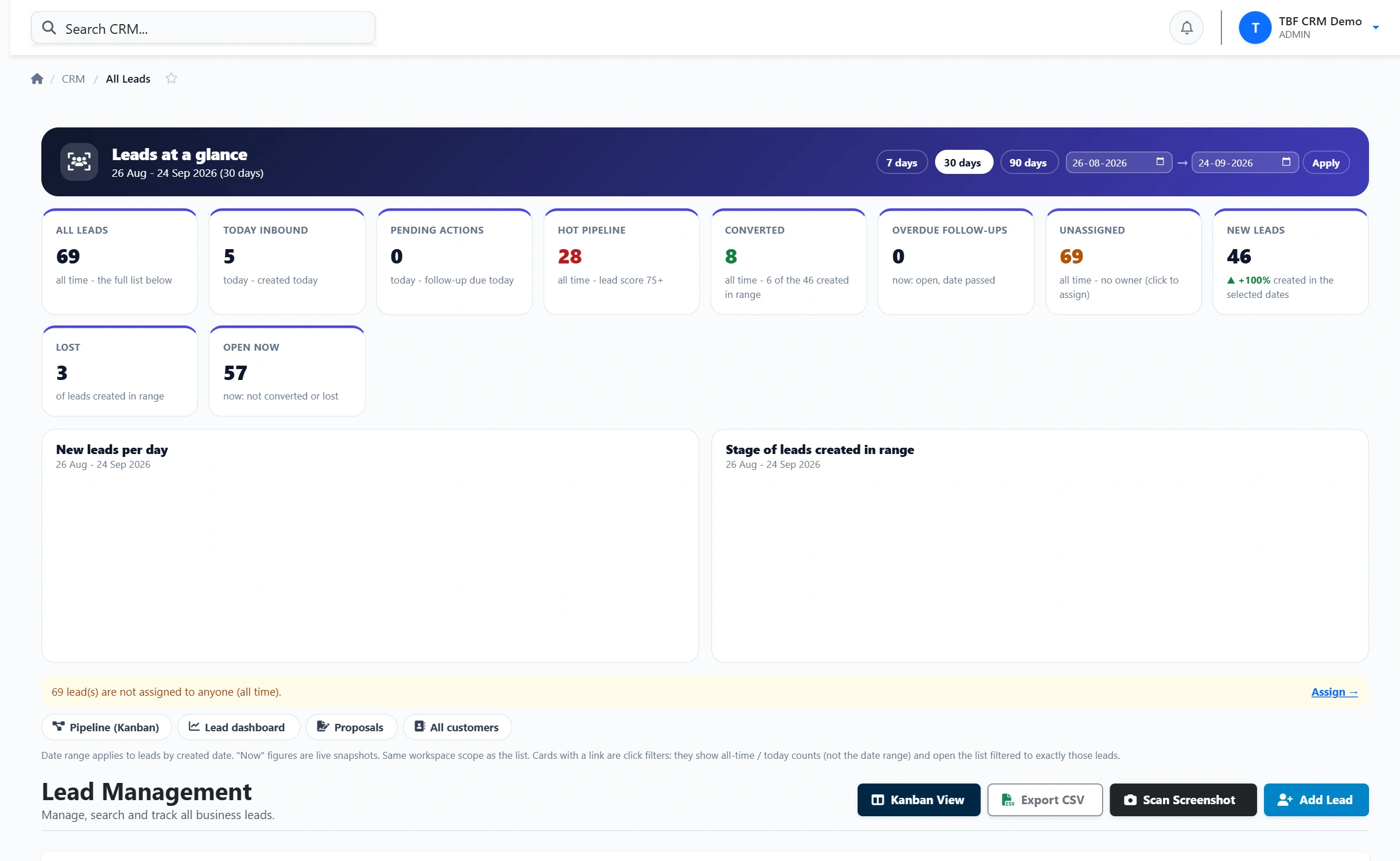Open Lead dashboard shortcut
This screenshot has height=861, width=1400.
pyautogui.click(x=238, y=727)
